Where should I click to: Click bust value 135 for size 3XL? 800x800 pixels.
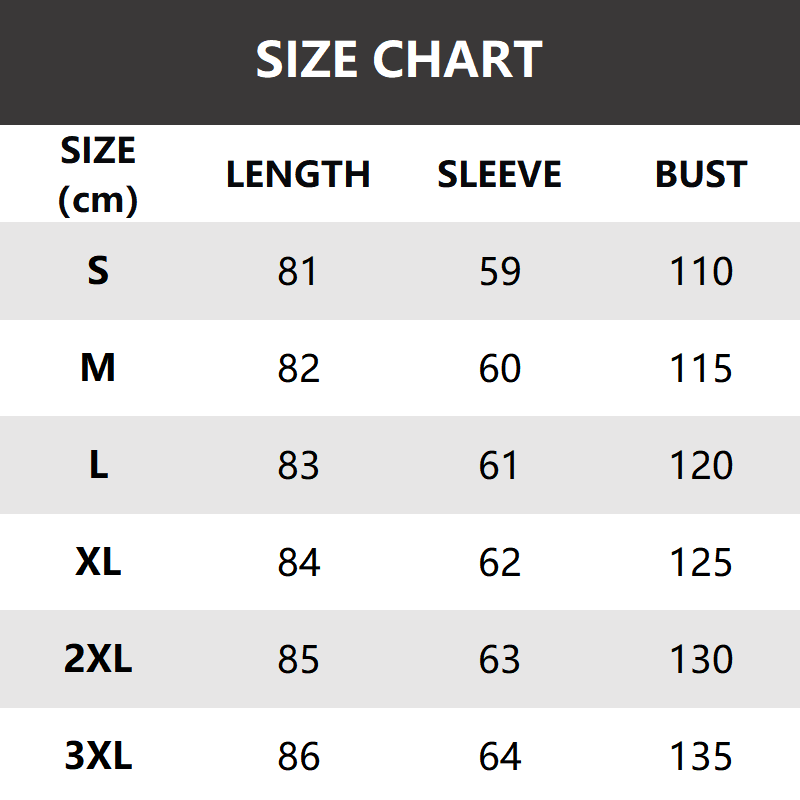tap(701, 756)
